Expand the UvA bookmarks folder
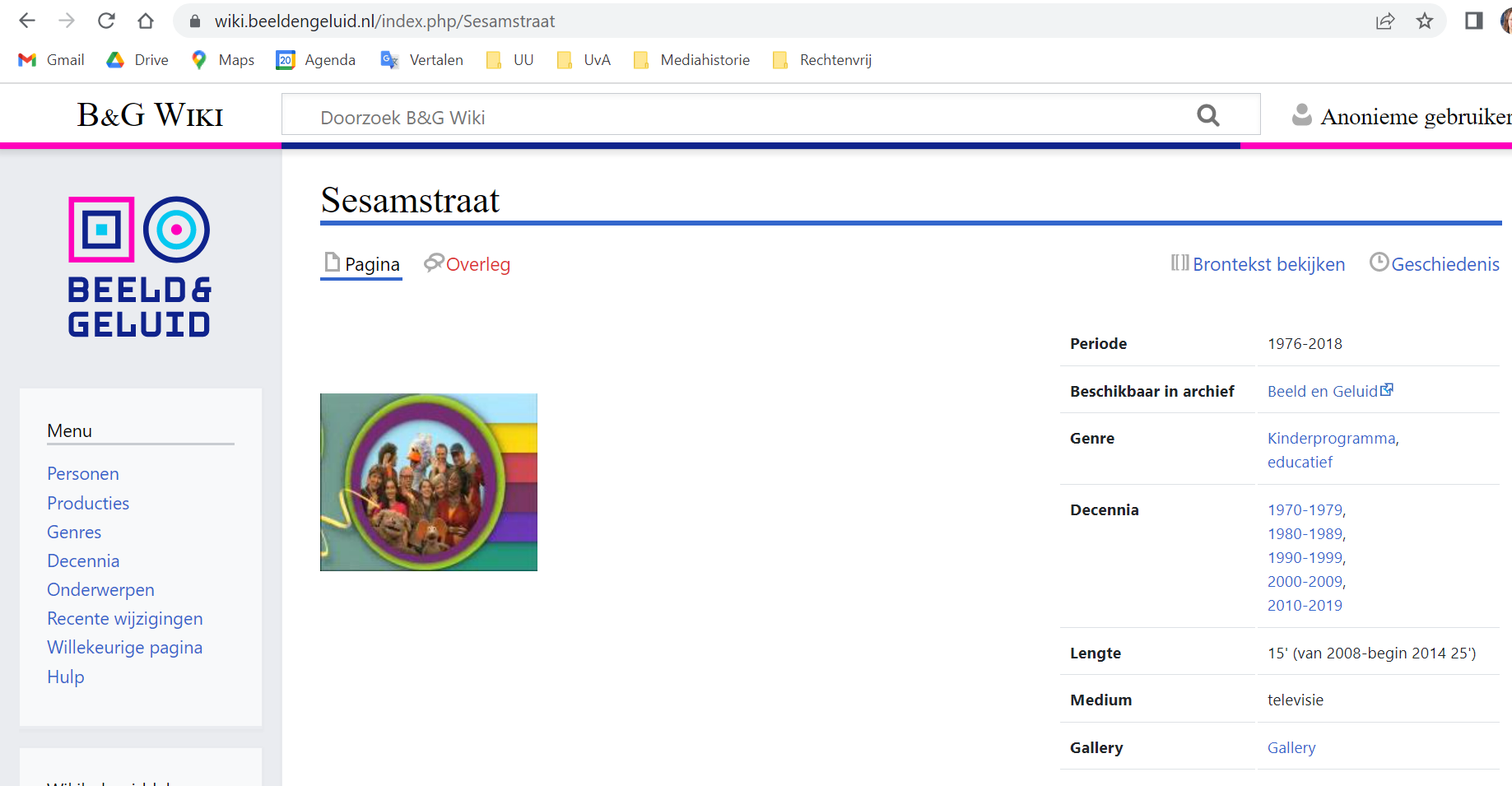This screenshot has height=786, width=1512. tap(584, 60)
